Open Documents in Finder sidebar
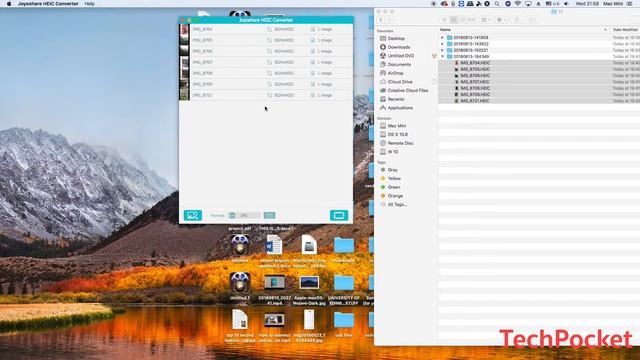This screenshot has height=360, width=640. tap(399, 64)
